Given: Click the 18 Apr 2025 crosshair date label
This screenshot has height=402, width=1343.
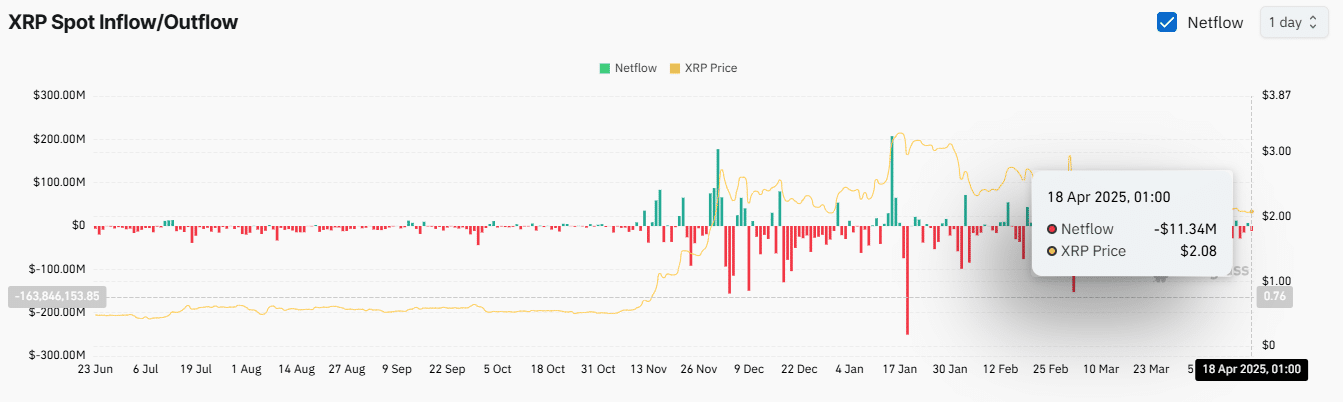Looking at the screenshot, I should pos(1250,369).
